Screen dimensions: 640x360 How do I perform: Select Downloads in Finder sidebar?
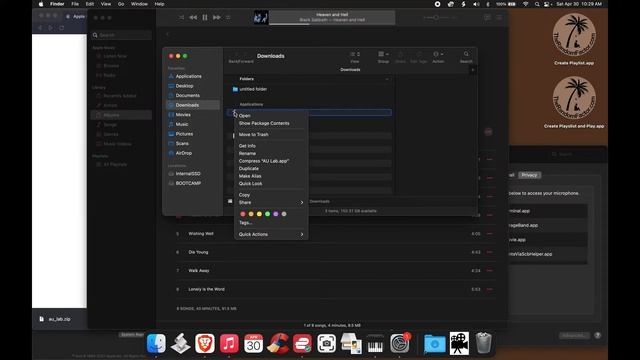193,105
